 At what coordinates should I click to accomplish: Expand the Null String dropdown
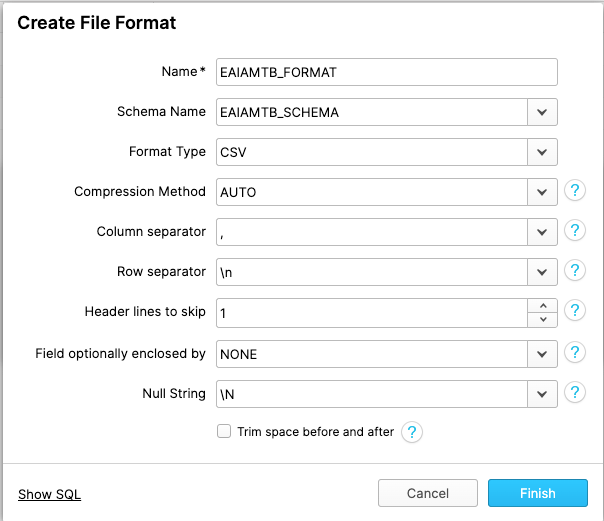[x=542, y=394]
